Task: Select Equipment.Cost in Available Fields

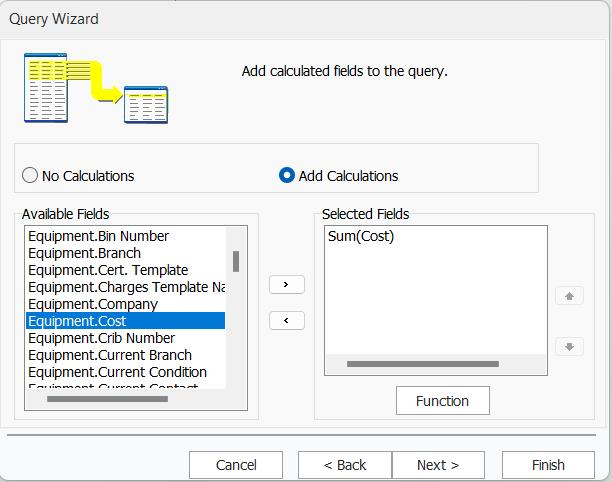Action: tap(125, 321)
